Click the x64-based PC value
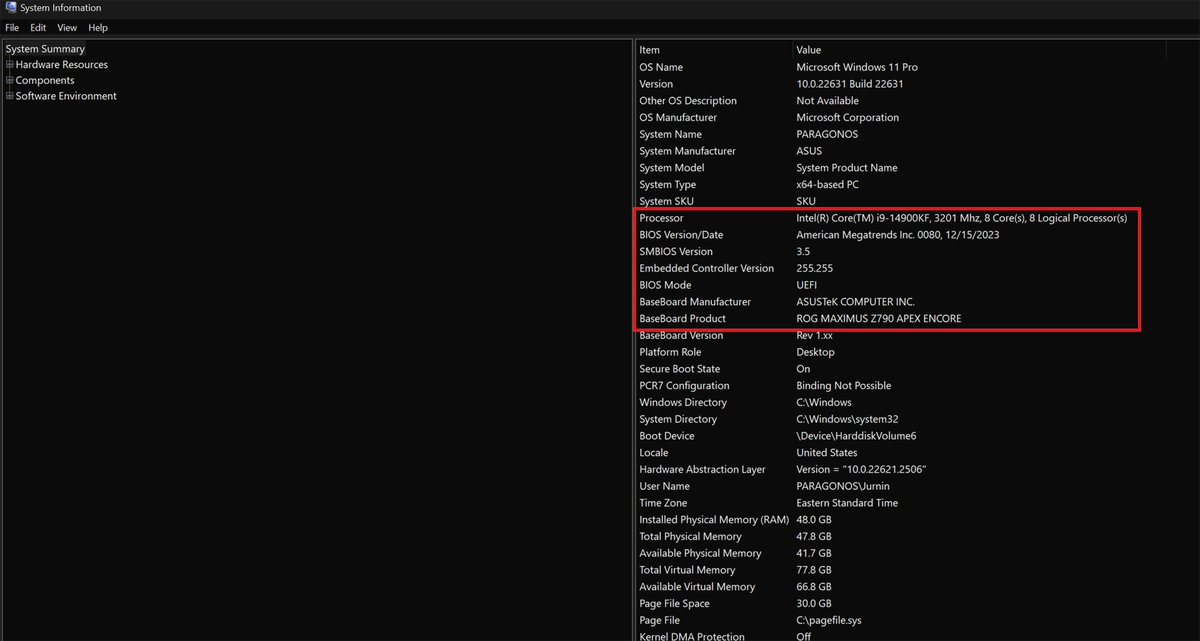 tap(827, 185)
